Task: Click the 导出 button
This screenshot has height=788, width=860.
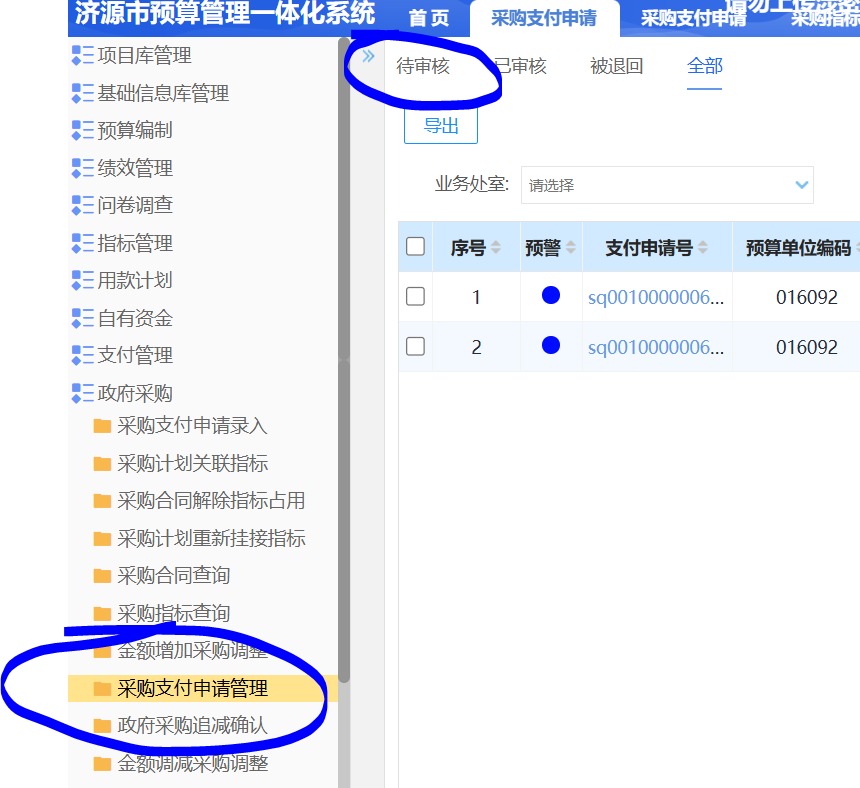Action: coord(441,126)
